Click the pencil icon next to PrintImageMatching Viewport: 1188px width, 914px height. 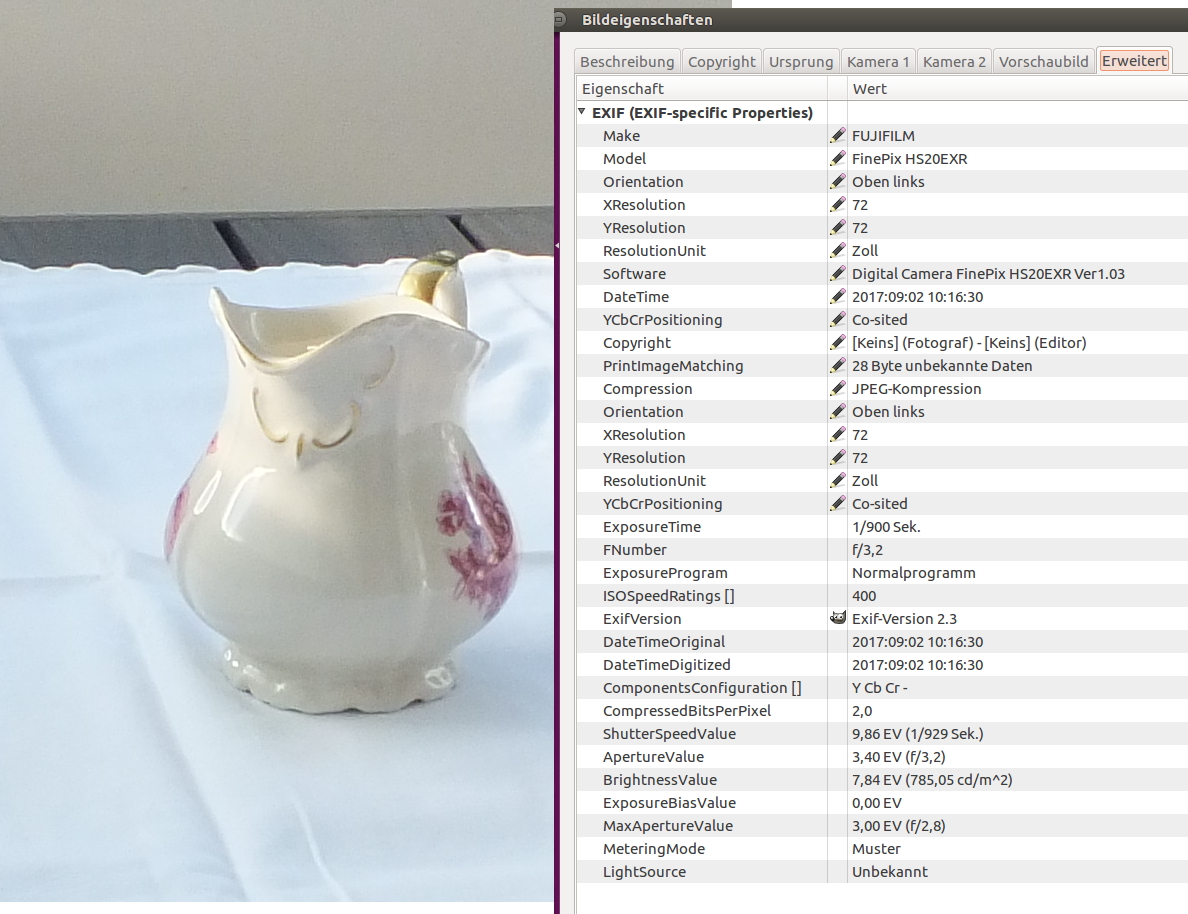tap(837, 365)
